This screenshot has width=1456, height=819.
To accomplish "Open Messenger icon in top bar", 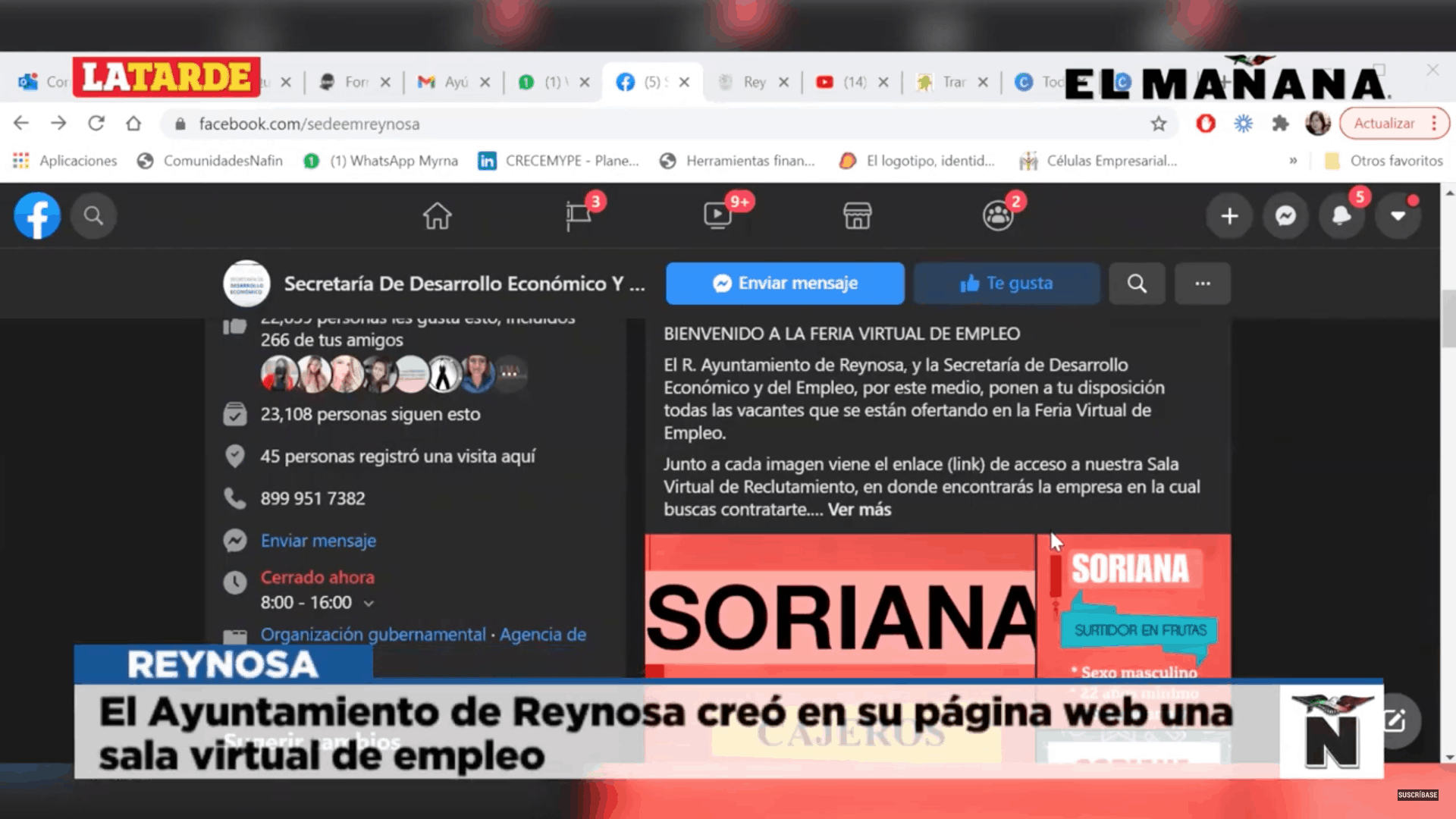I will point(1285,216).
